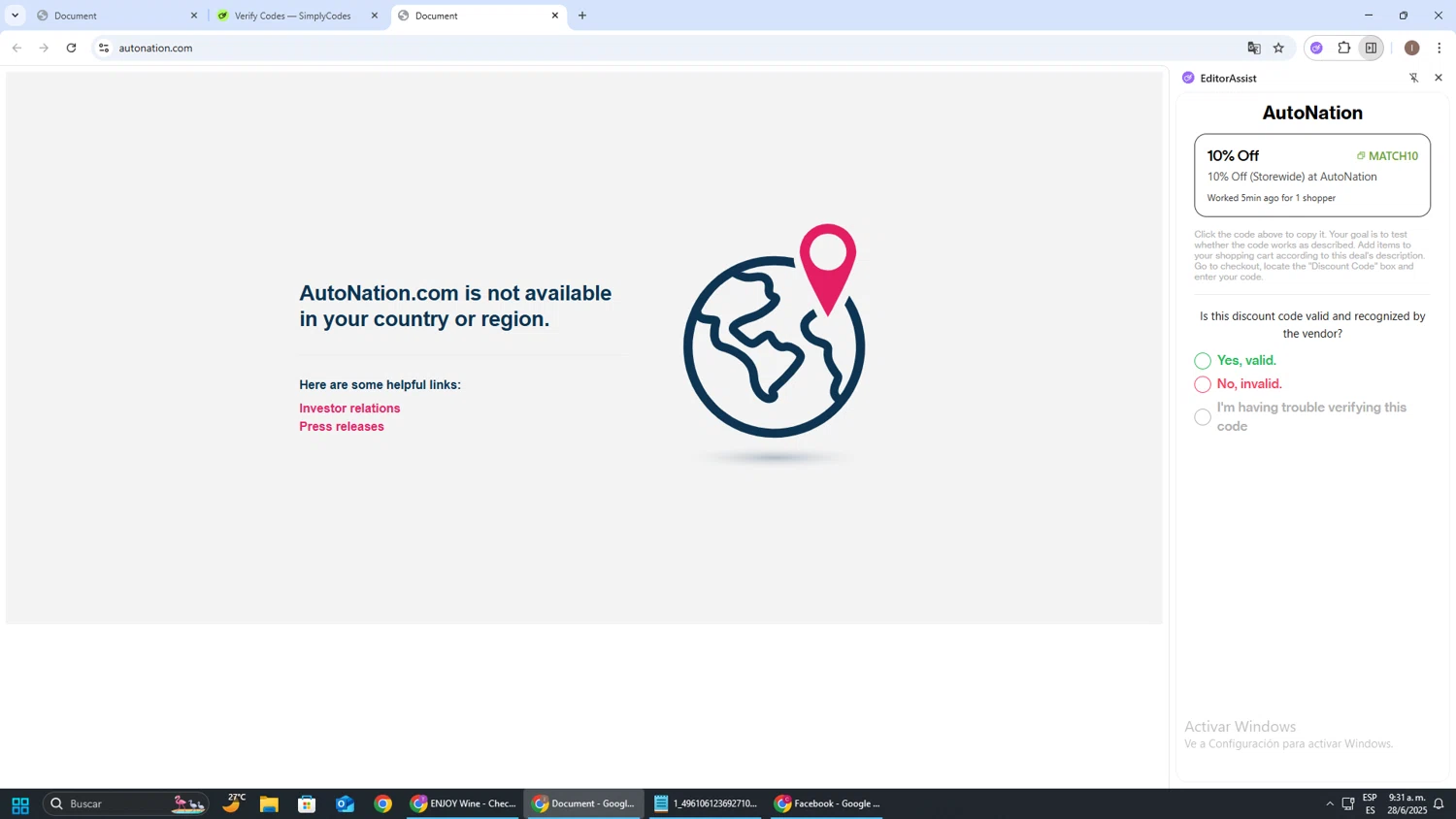Go back to previous page
This screenshot has height=819, width=1456.
(x=17, y=48)
